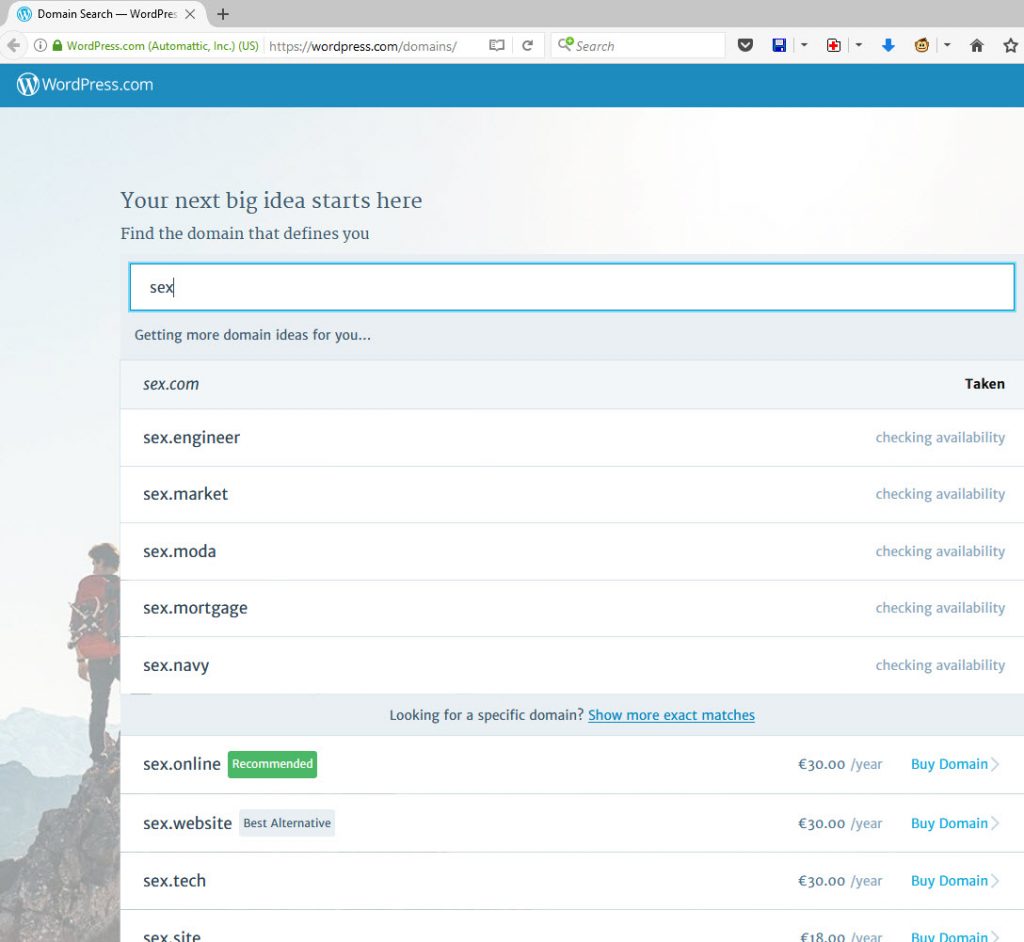Screen dimensions: 1024x942
Task: Select the sex.com result row
Action: click(x=572, y=384)
